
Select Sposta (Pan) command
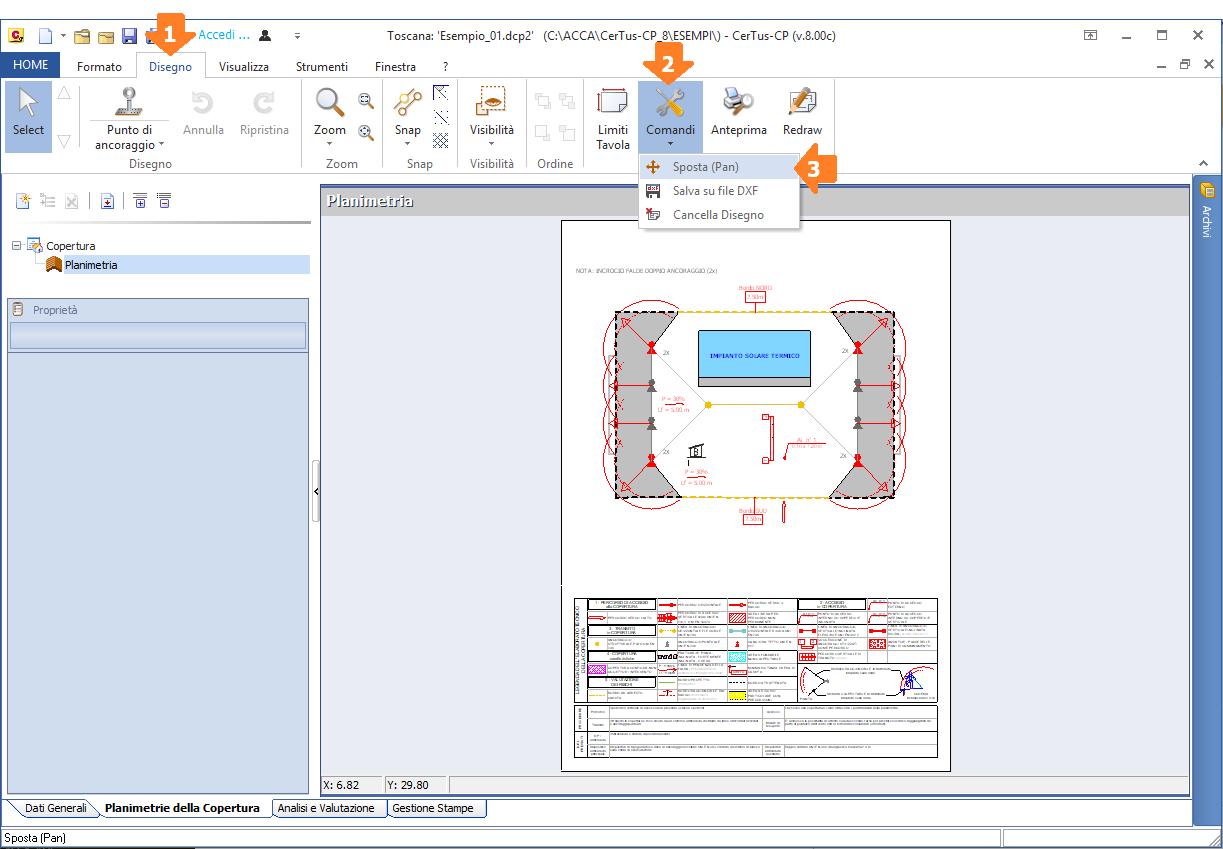point(706,167)
